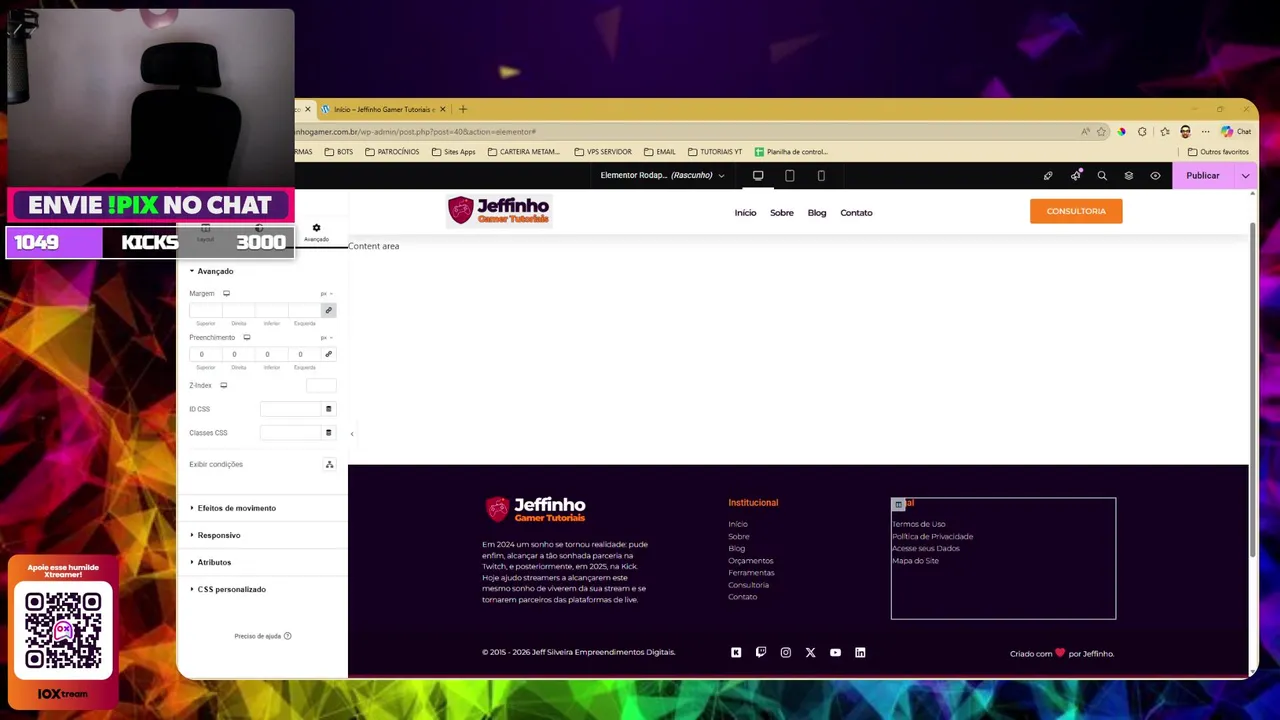Image resolution: width=1280 pixels, height=720 pixels.
Task: Add this page to favorites star
Action: pos(1101,132)
